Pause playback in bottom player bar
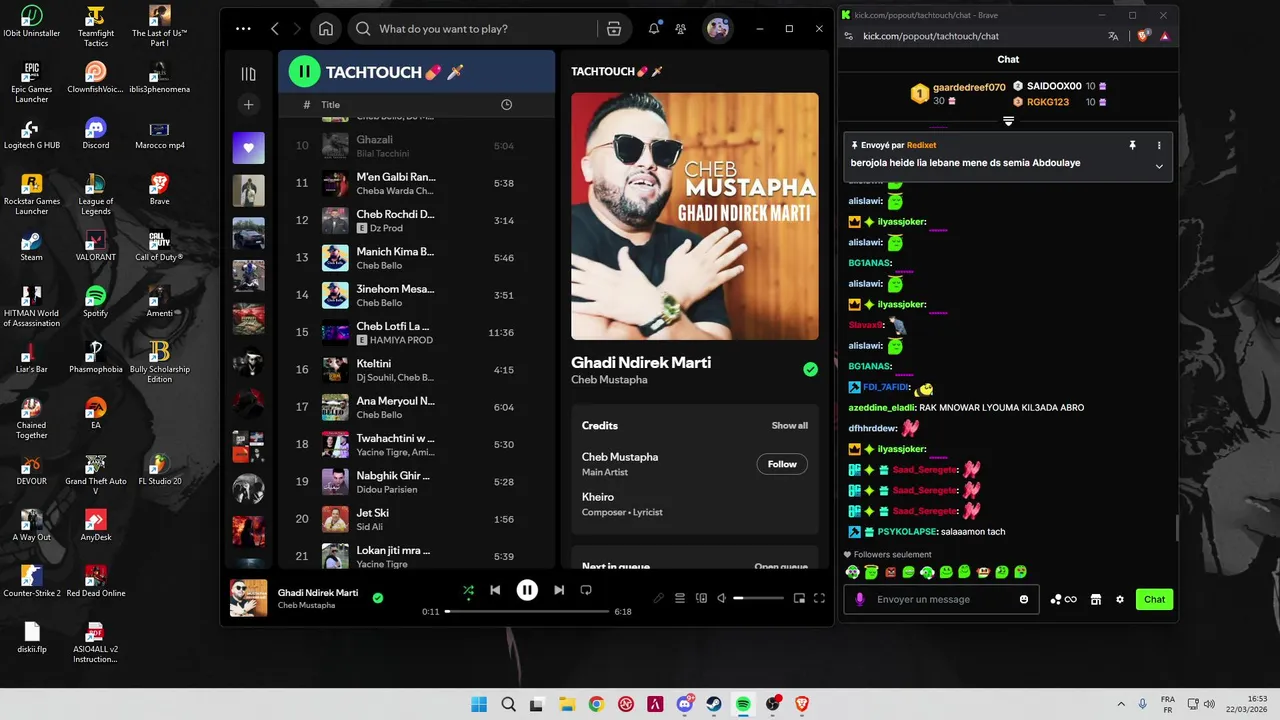 point(527,590)
